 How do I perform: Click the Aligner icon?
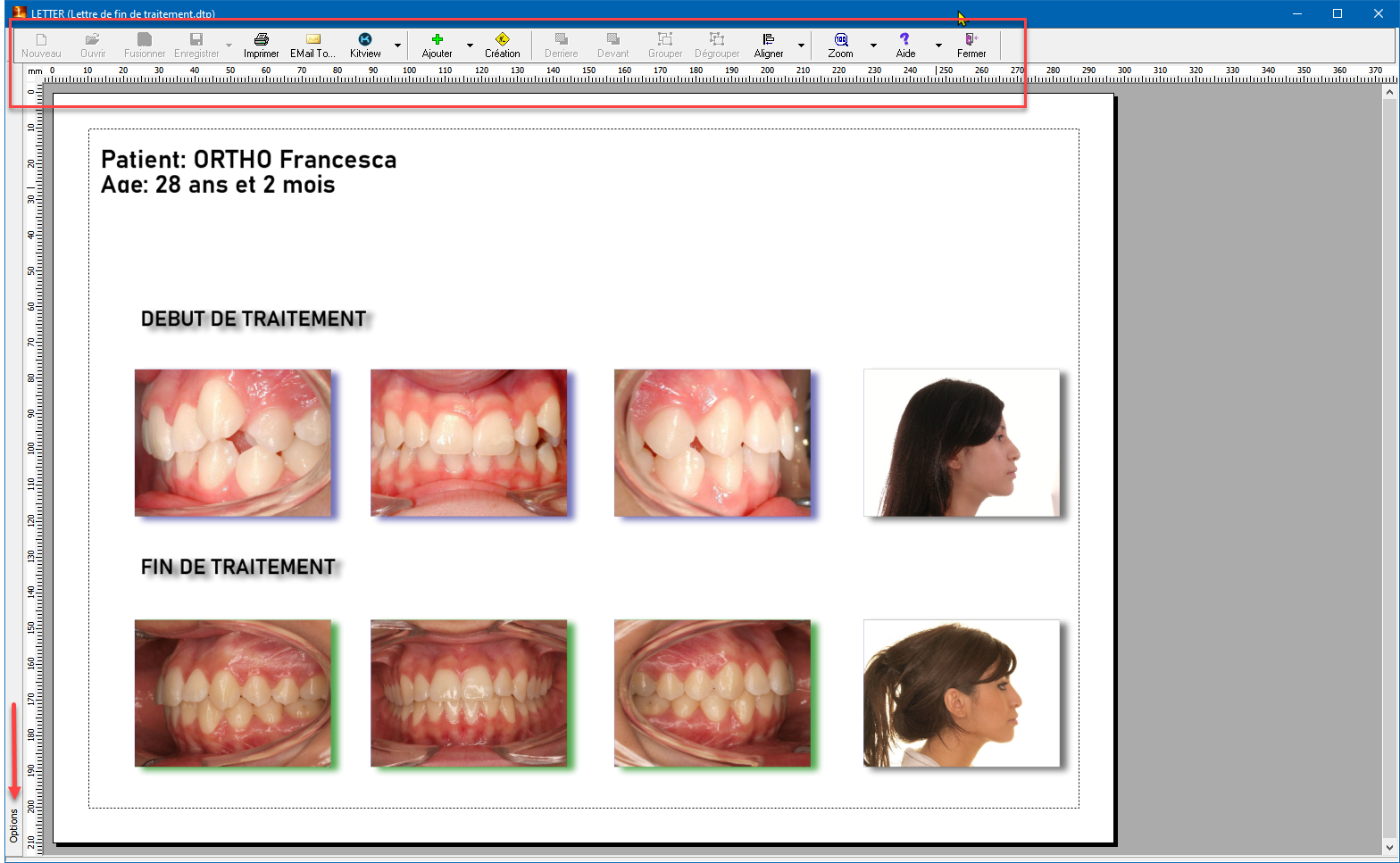[768, 40]
